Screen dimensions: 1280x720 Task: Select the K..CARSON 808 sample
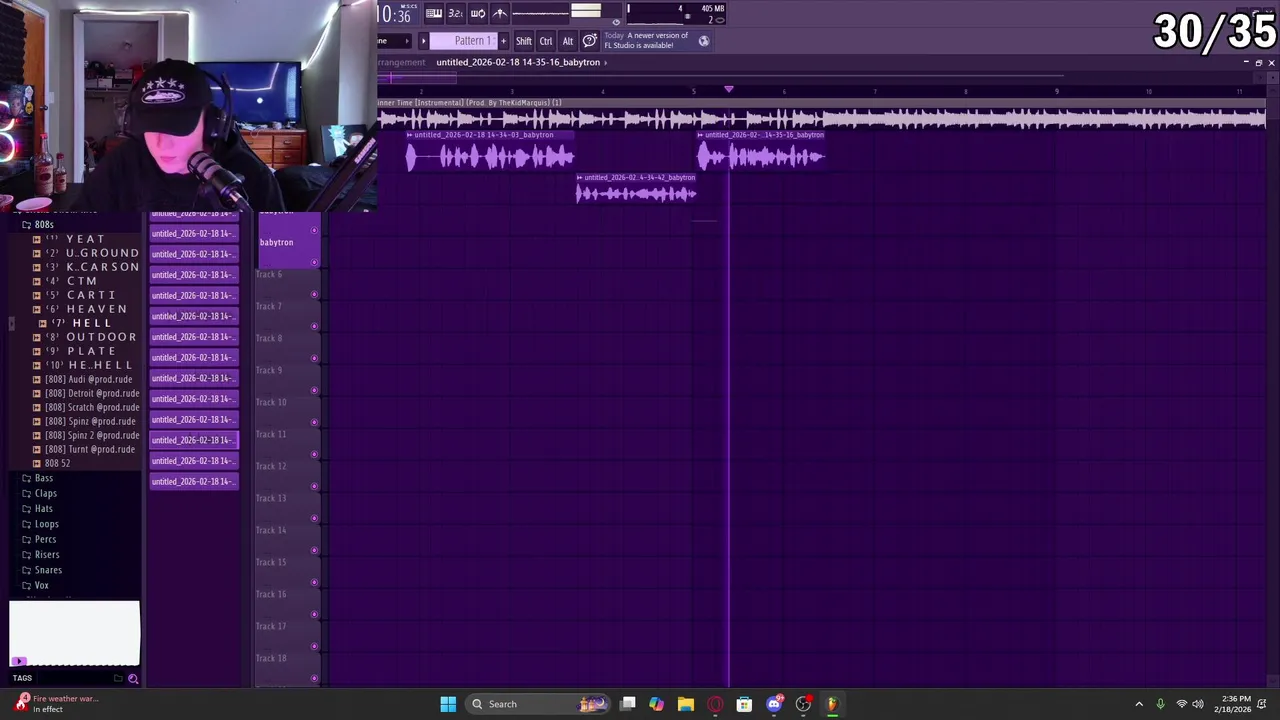pyautogui.click(x=86, y=267)
